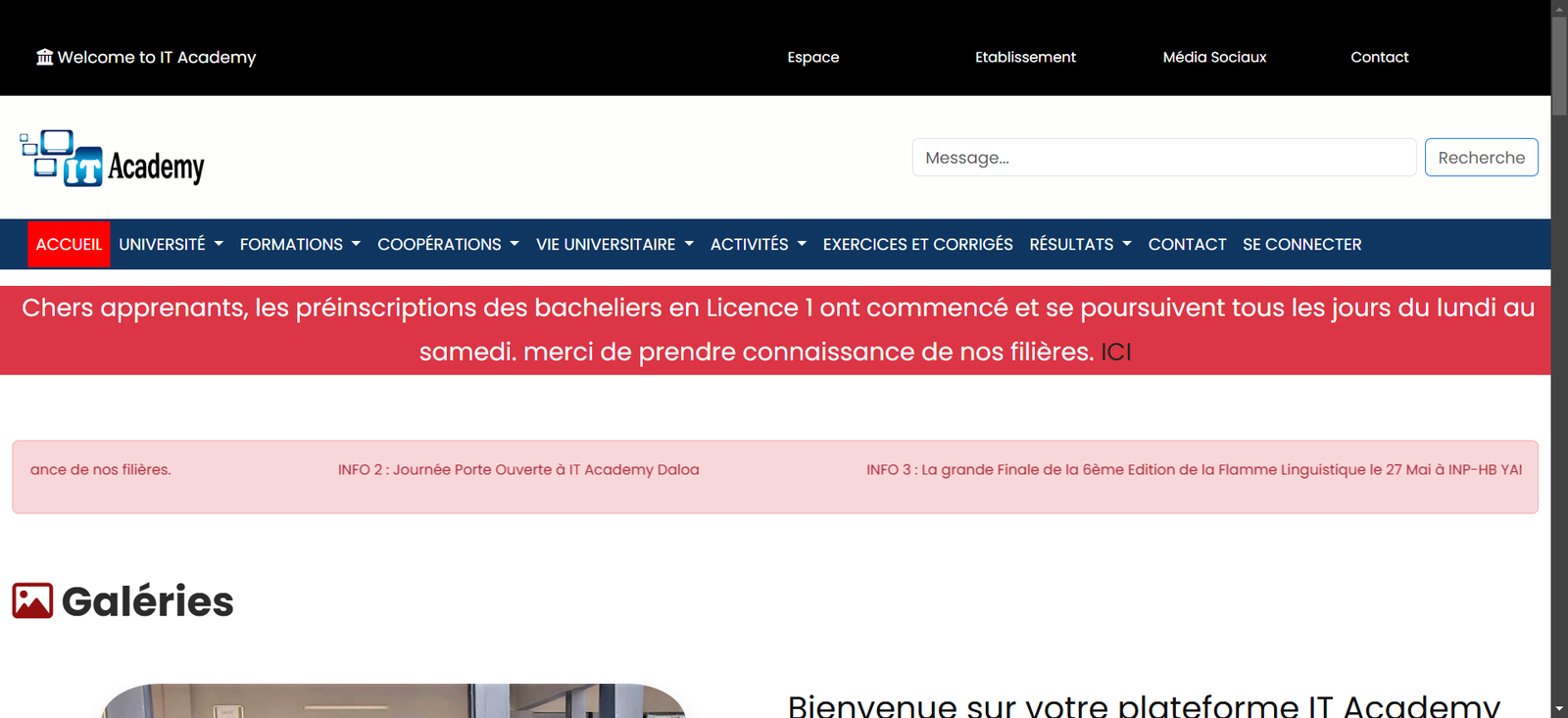
Task: Click the institution building icon beside Welcome
Action: [45, 57]
